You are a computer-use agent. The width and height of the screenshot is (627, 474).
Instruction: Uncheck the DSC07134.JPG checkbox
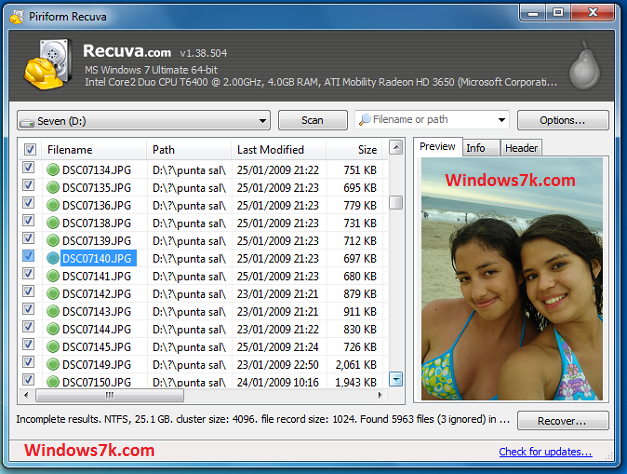(28, 167)
